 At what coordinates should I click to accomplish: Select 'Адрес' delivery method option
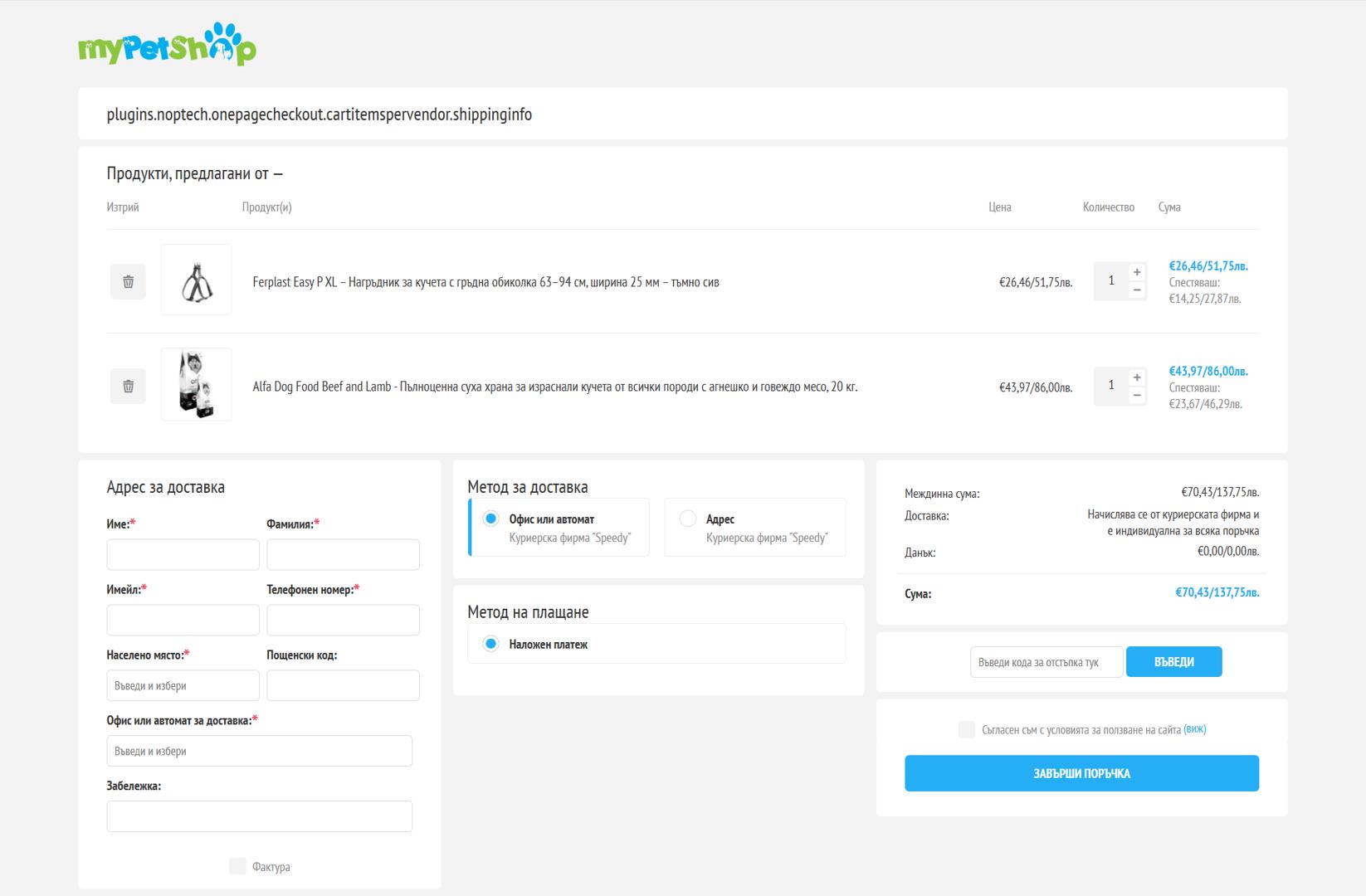688,519
